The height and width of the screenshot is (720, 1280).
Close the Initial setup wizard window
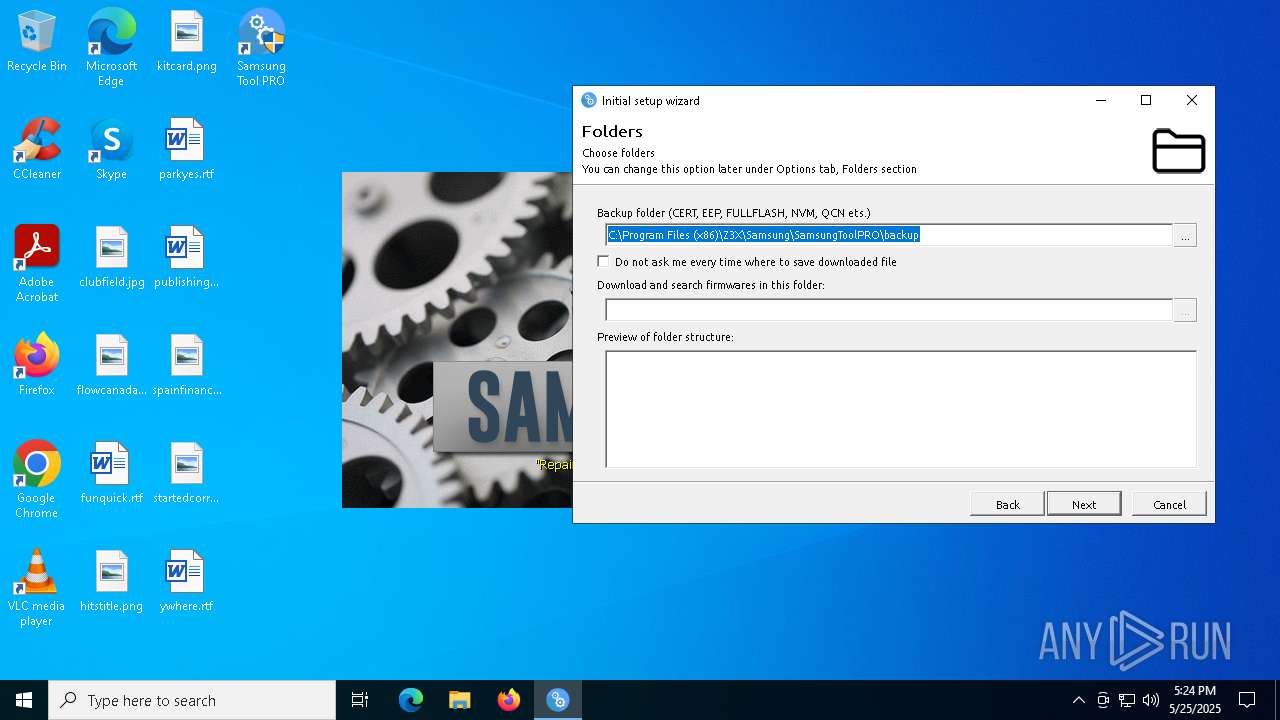point(1192,100)
